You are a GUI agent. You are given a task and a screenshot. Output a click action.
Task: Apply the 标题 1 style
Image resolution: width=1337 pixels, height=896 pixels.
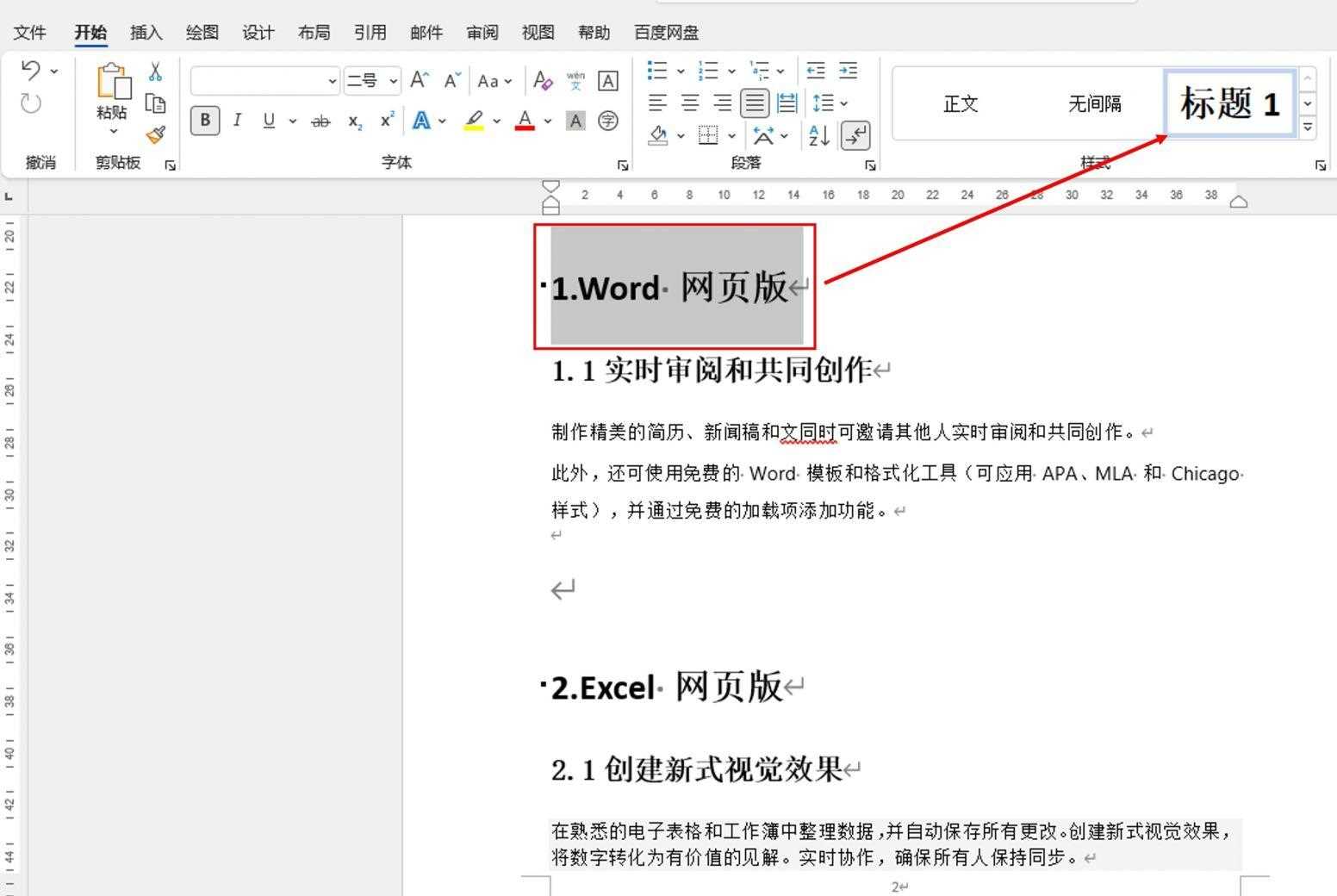(1229, 103)
